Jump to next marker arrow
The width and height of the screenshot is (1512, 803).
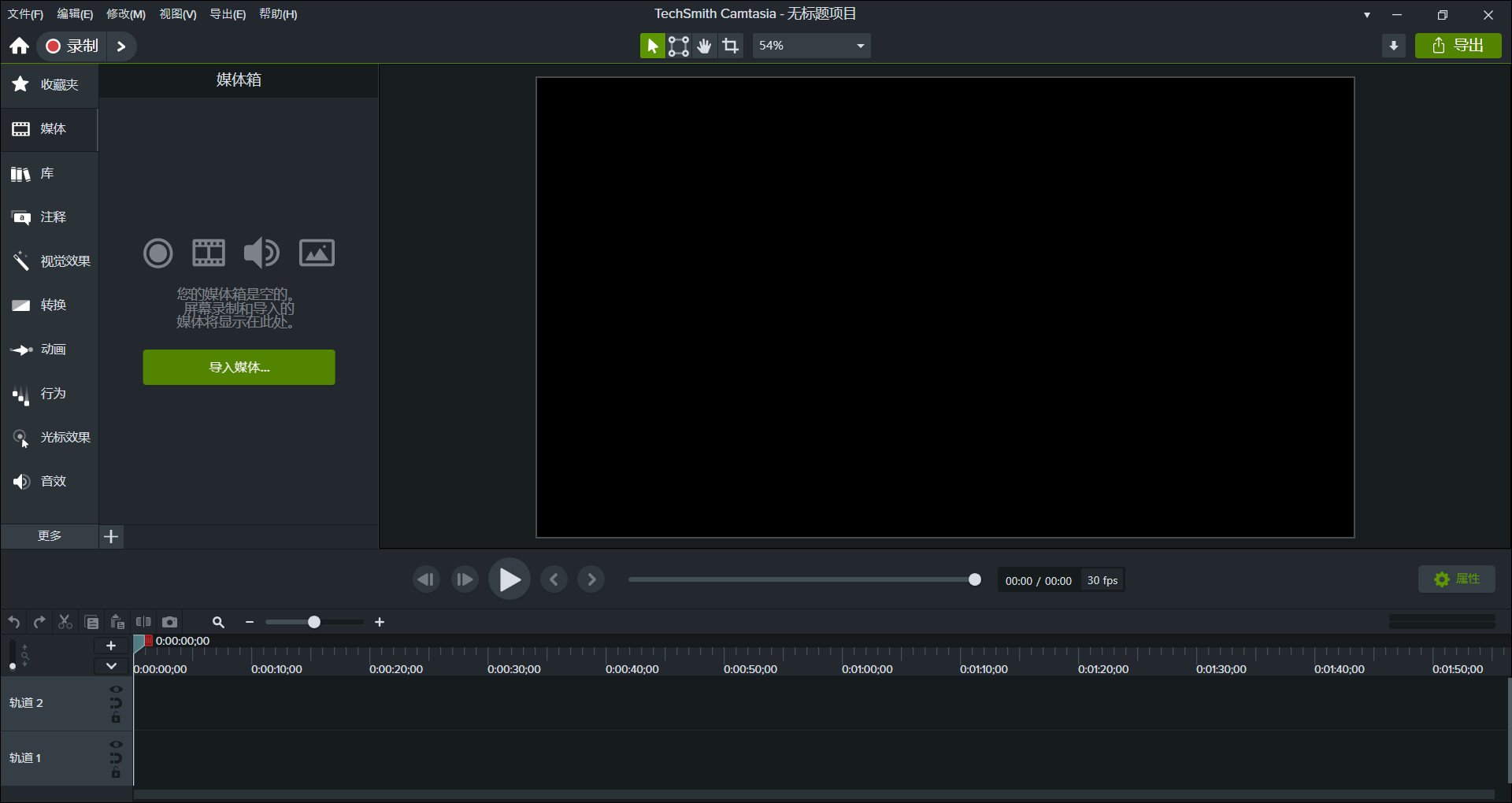[x=591, y=580]
